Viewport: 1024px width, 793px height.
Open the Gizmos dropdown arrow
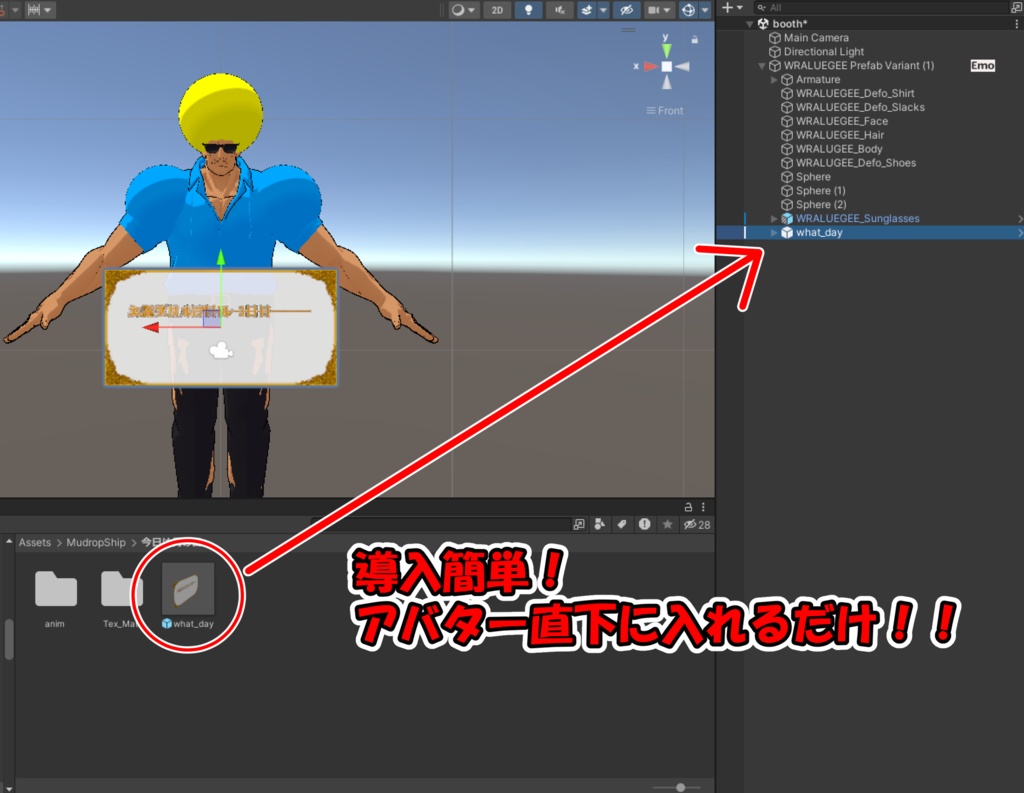705,10
